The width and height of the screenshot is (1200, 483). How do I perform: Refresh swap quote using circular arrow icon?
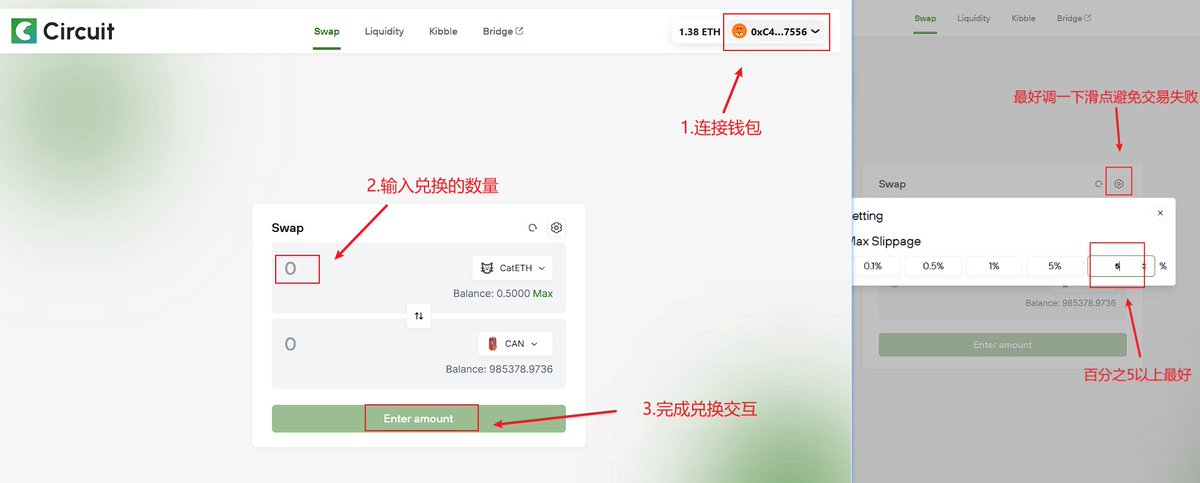pos(533,228)
